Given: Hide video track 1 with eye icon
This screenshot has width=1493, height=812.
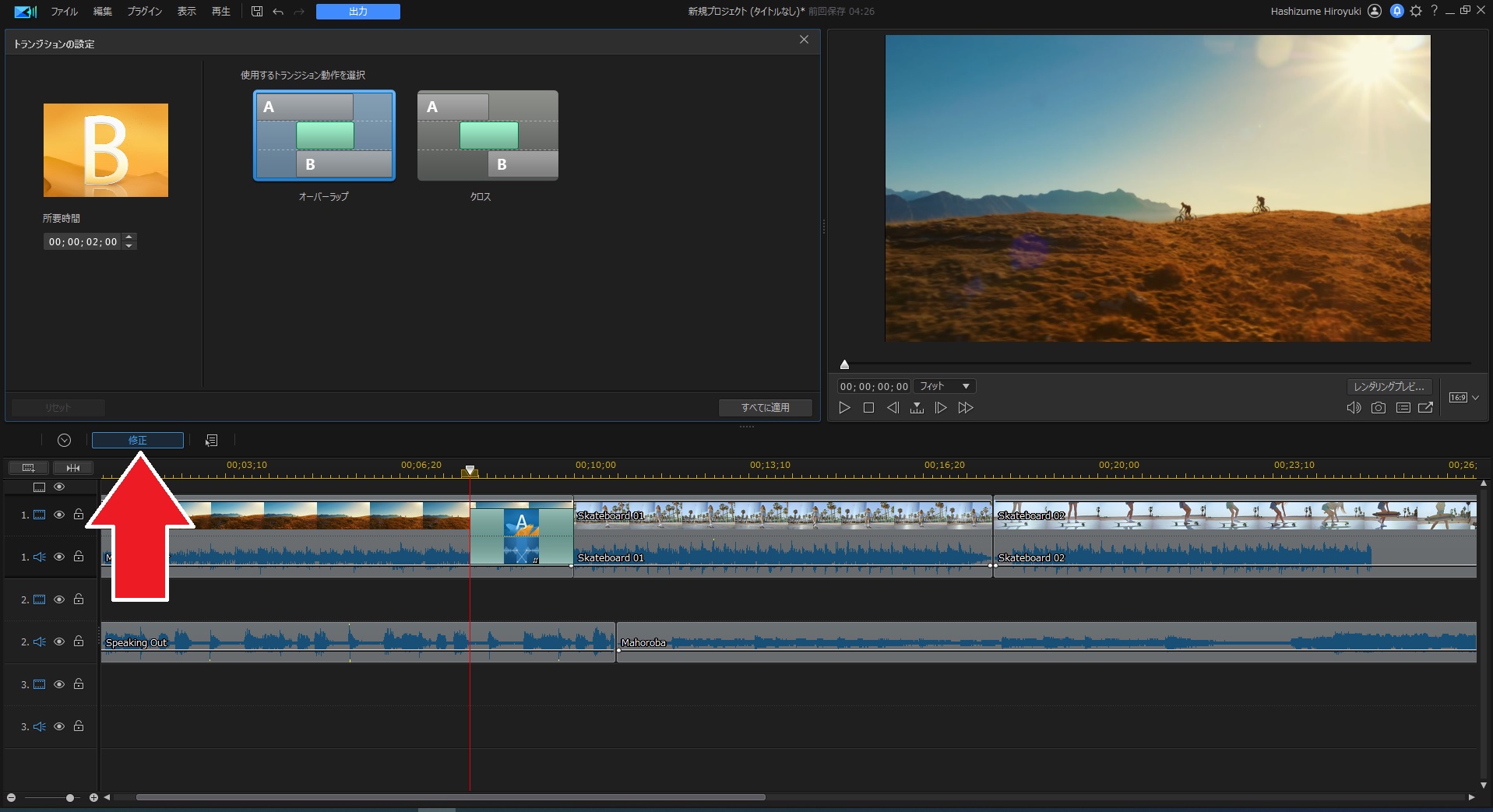Looking at the screenshot, I should click(59, 515).
